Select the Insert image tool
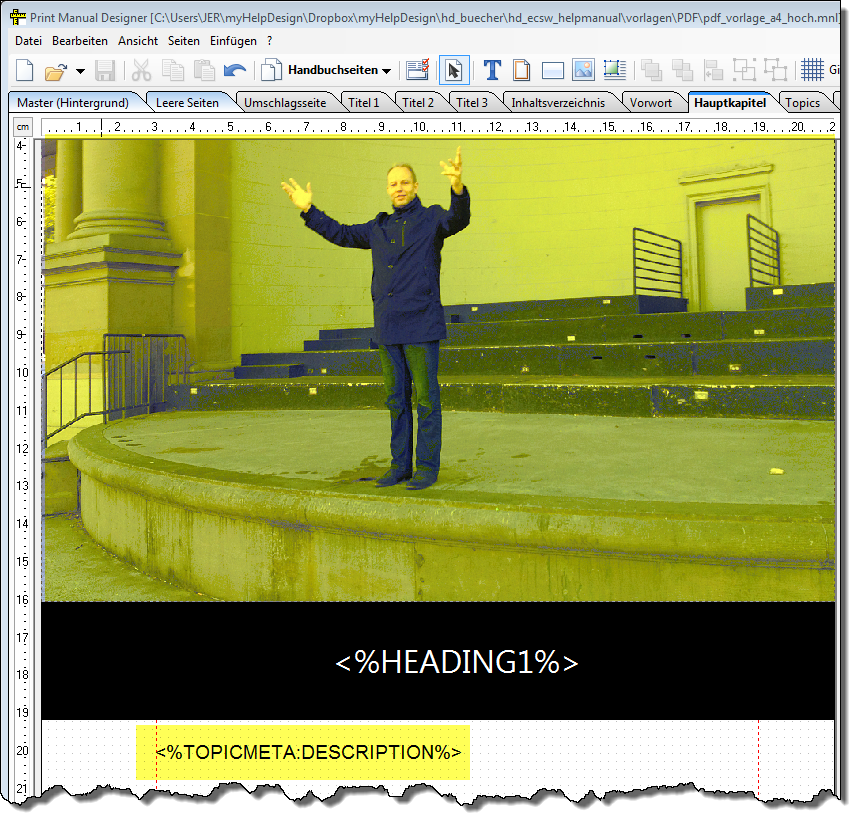The width and height of the screenshot is (856, 827). (583, 70)
